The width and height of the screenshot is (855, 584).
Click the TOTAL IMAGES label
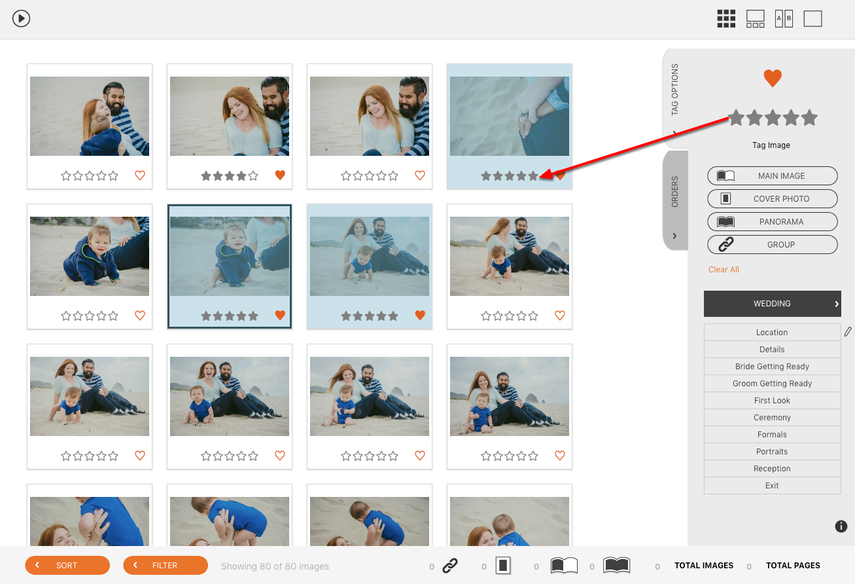click(x=703, y=565)
